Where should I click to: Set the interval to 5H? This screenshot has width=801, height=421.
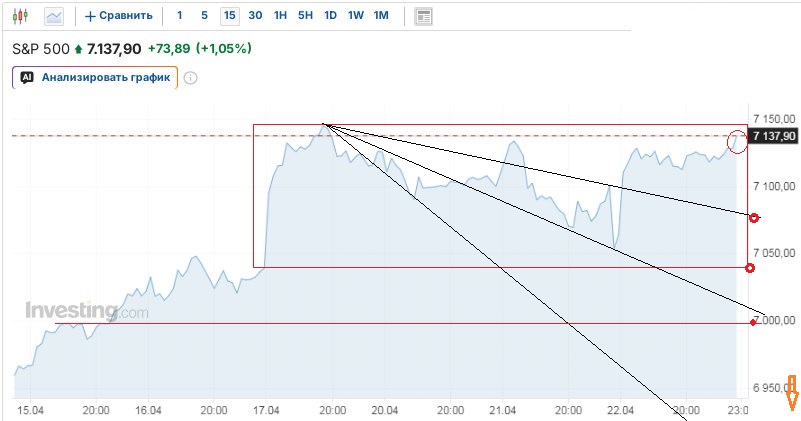click(x=305, y=16)
